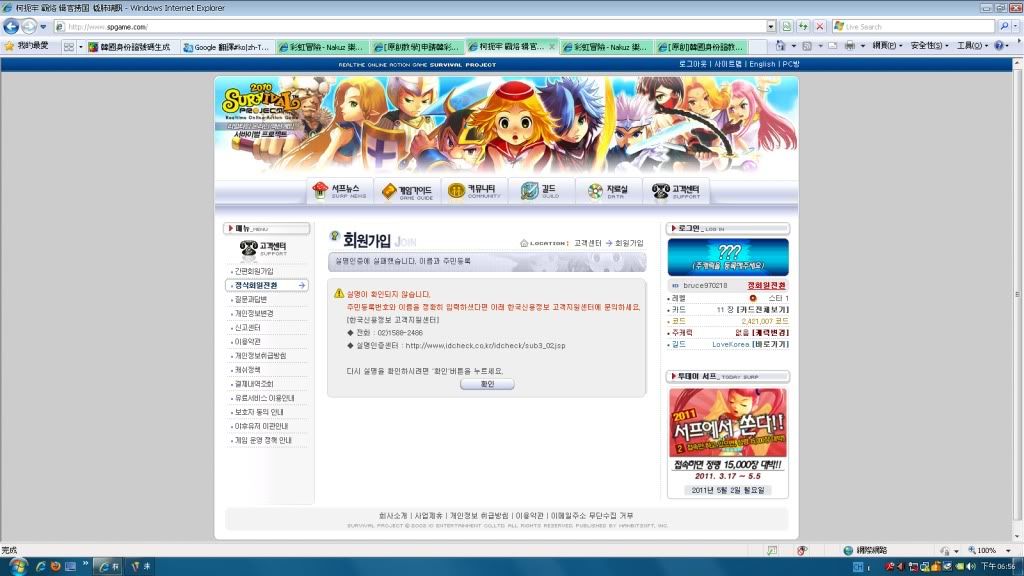
Task: Click the Feeds icon in the command bar
Action: tap(807, 46)
